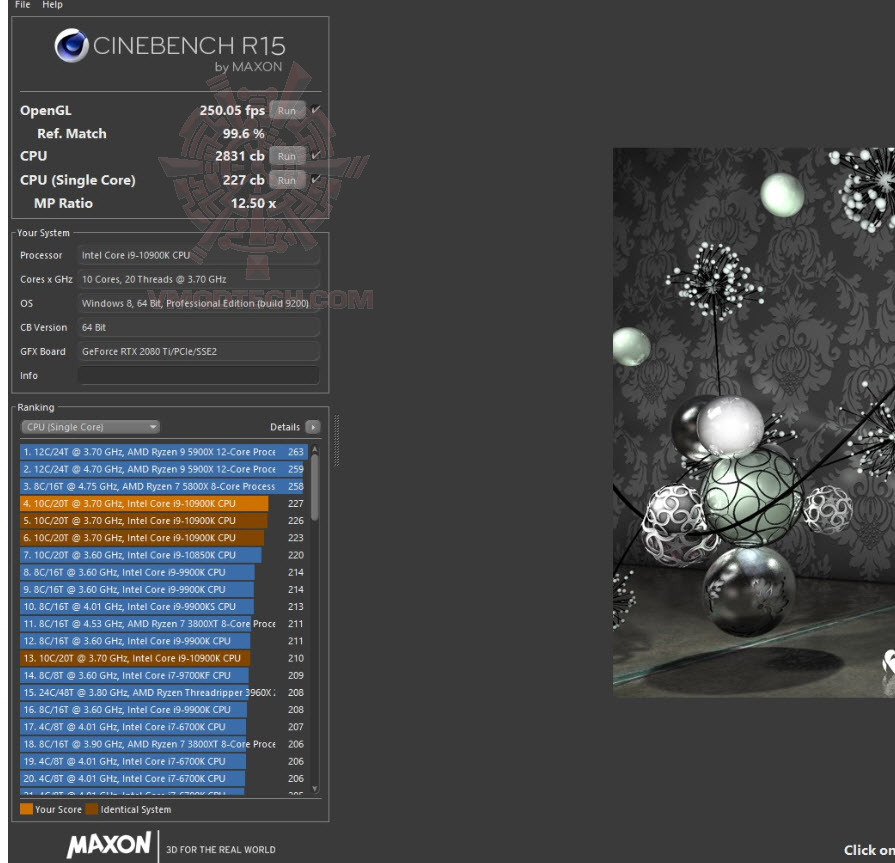Image resolution: width=895 pixels, height=863 pixels.
Task: Select rank 8 i9-9900K entry
Action: [164, 571]
